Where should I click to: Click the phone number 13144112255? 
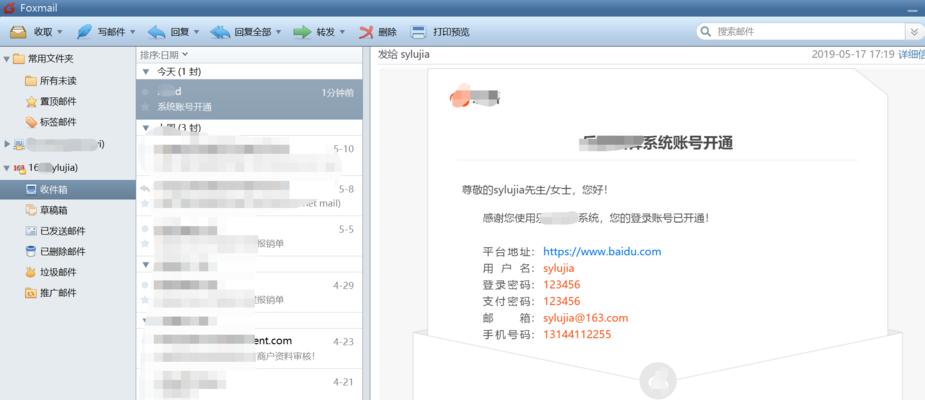577,335
